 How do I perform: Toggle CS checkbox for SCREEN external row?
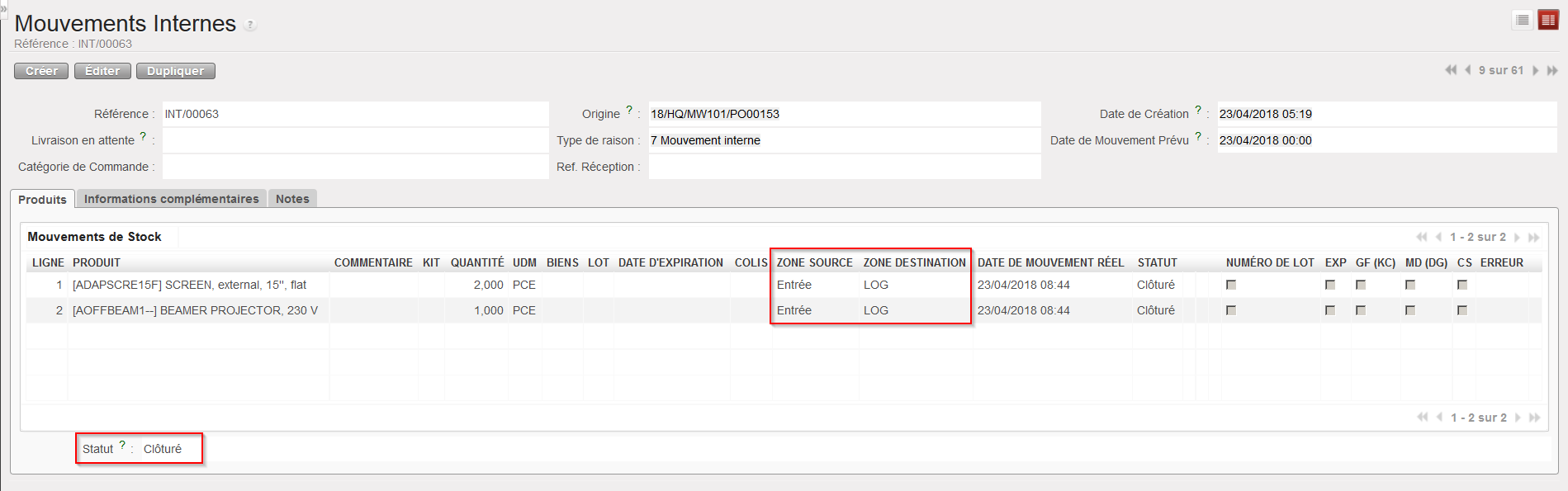(x=1462, y=285)
